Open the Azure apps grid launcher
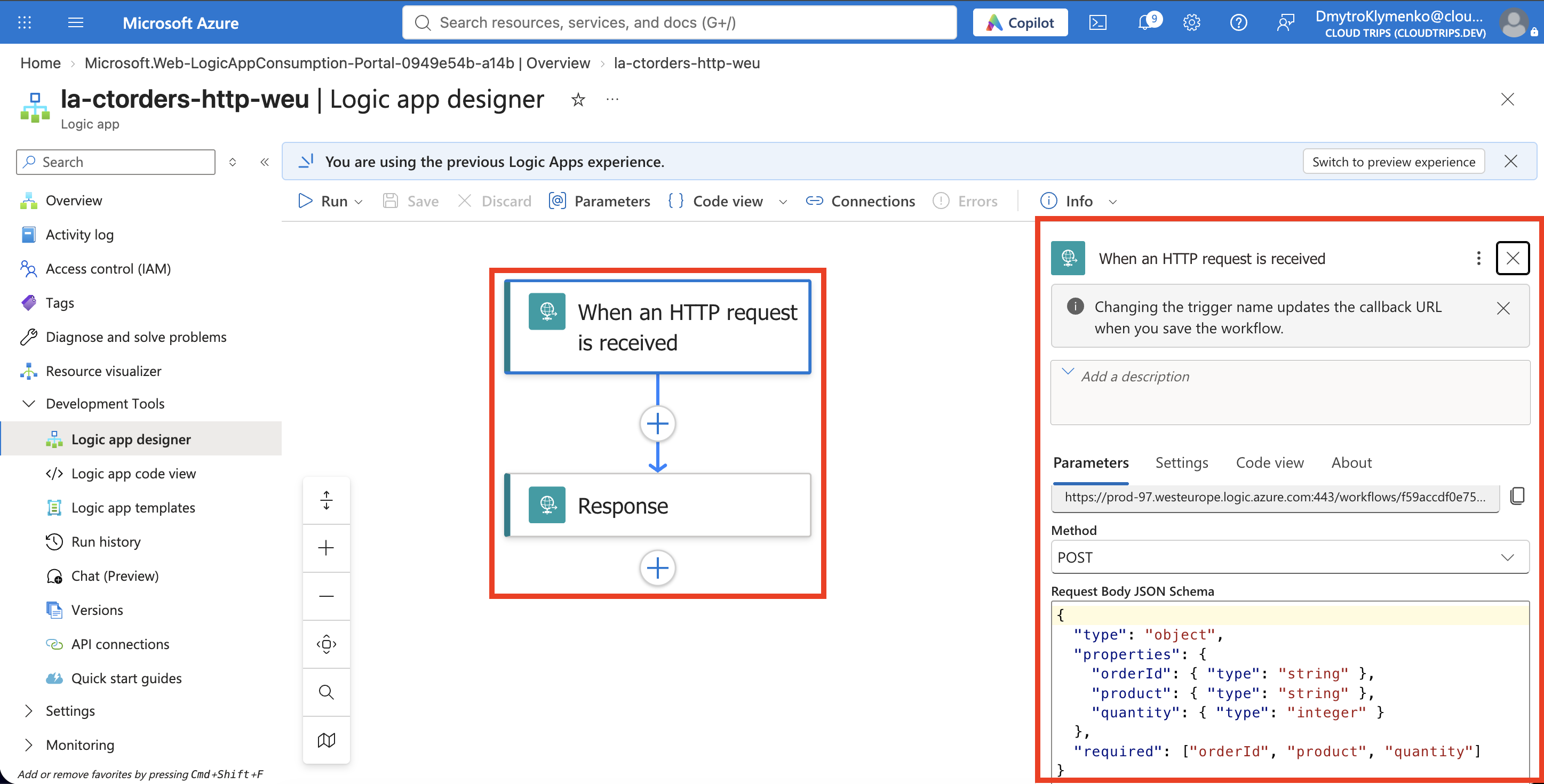Viewport: 1544px width, 784px height. [x=25, y=23]
